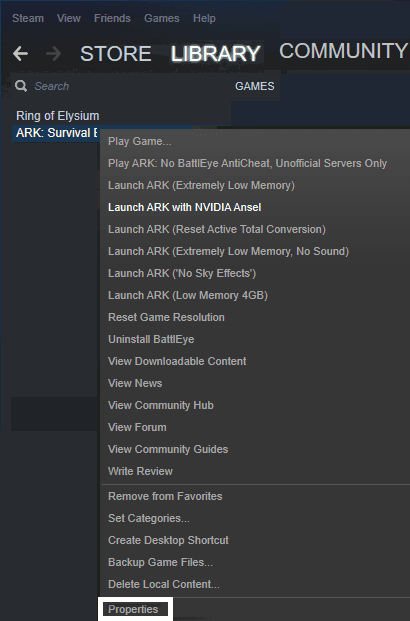Select Reset Game Resolution
This screenshot has width=410, height=621.
[x=166, y=317]
